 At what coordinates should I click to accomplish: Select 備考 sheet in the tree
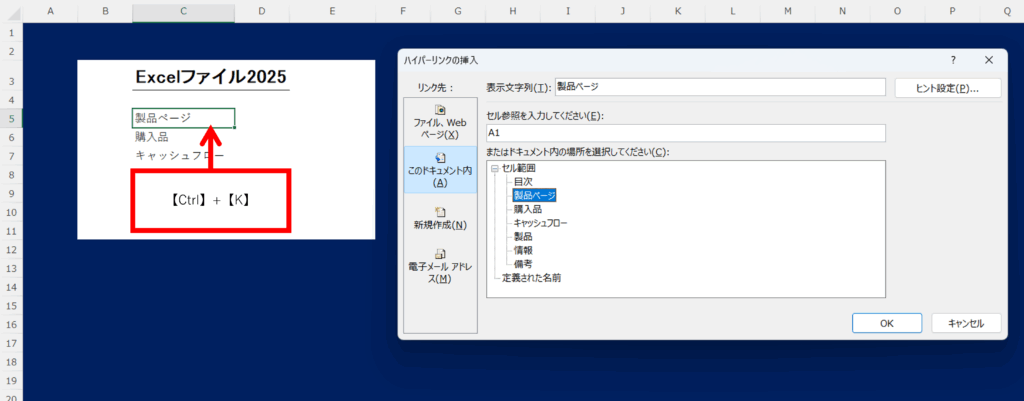523,264
